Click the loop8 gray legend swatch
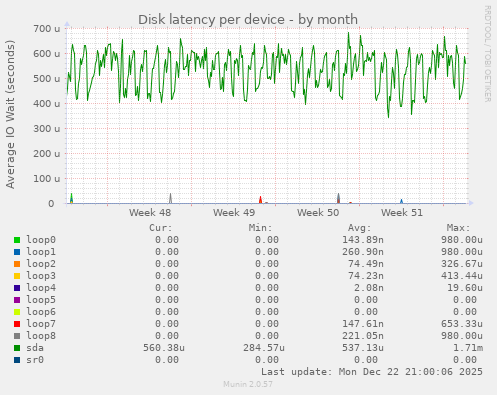 [x=17, y=336]
